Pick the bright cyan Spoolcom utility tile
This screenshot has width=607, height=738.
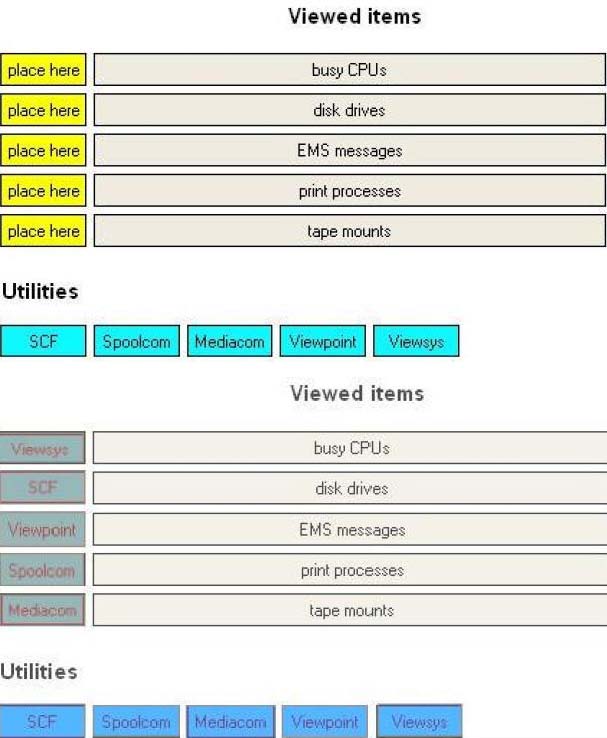pos(136,341)
